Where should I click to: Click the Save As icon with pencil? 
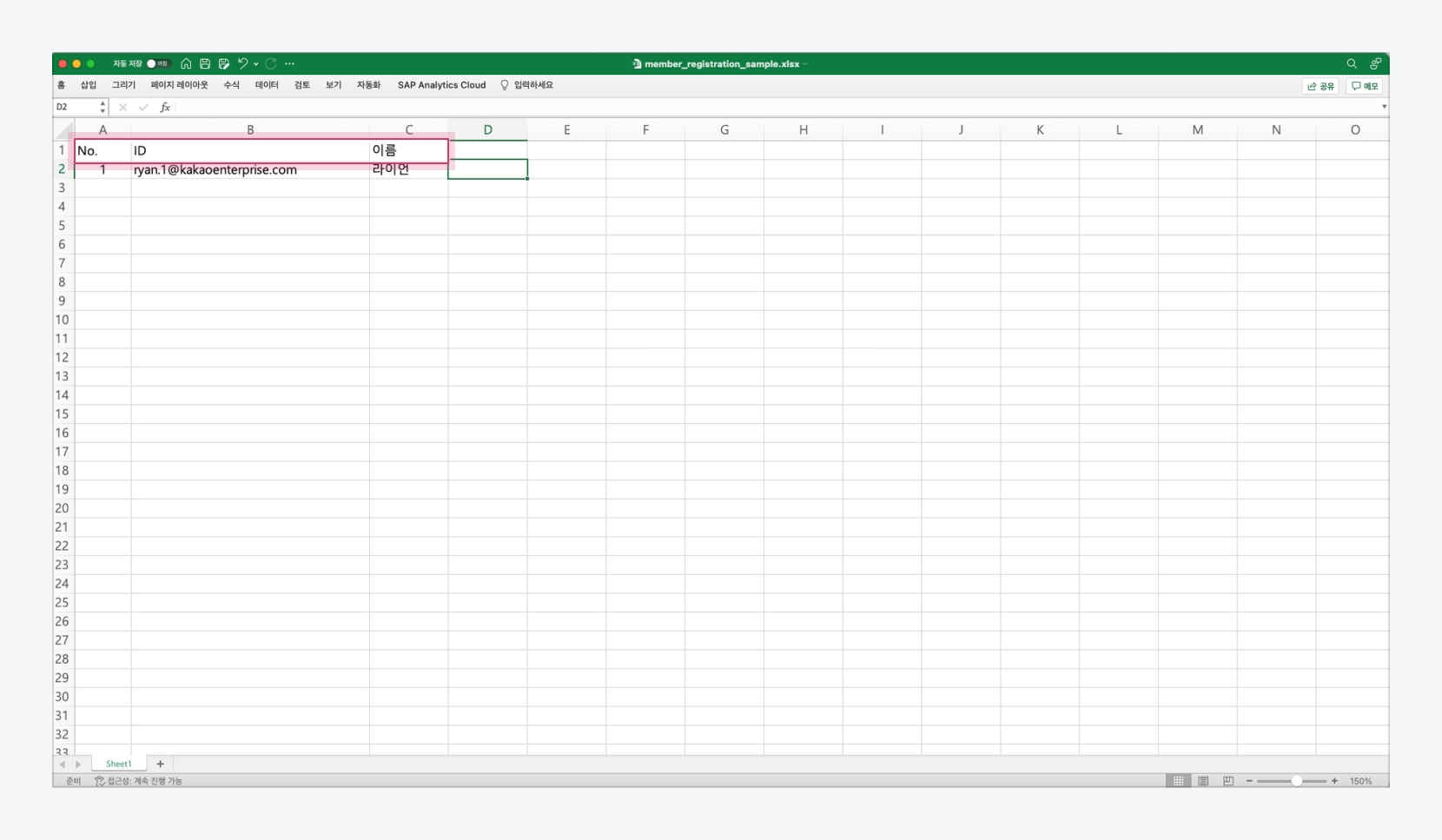224,63
